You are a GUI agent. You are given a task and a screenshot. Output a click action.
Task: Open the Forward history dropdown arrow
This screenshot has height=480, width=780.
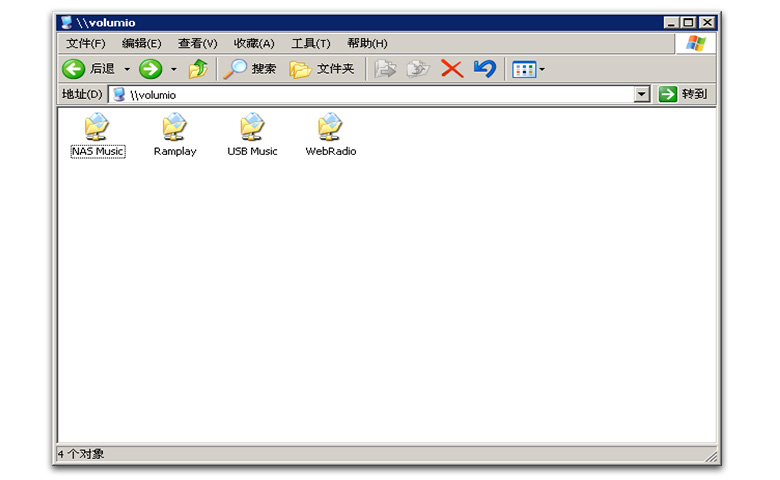(174, 69)
